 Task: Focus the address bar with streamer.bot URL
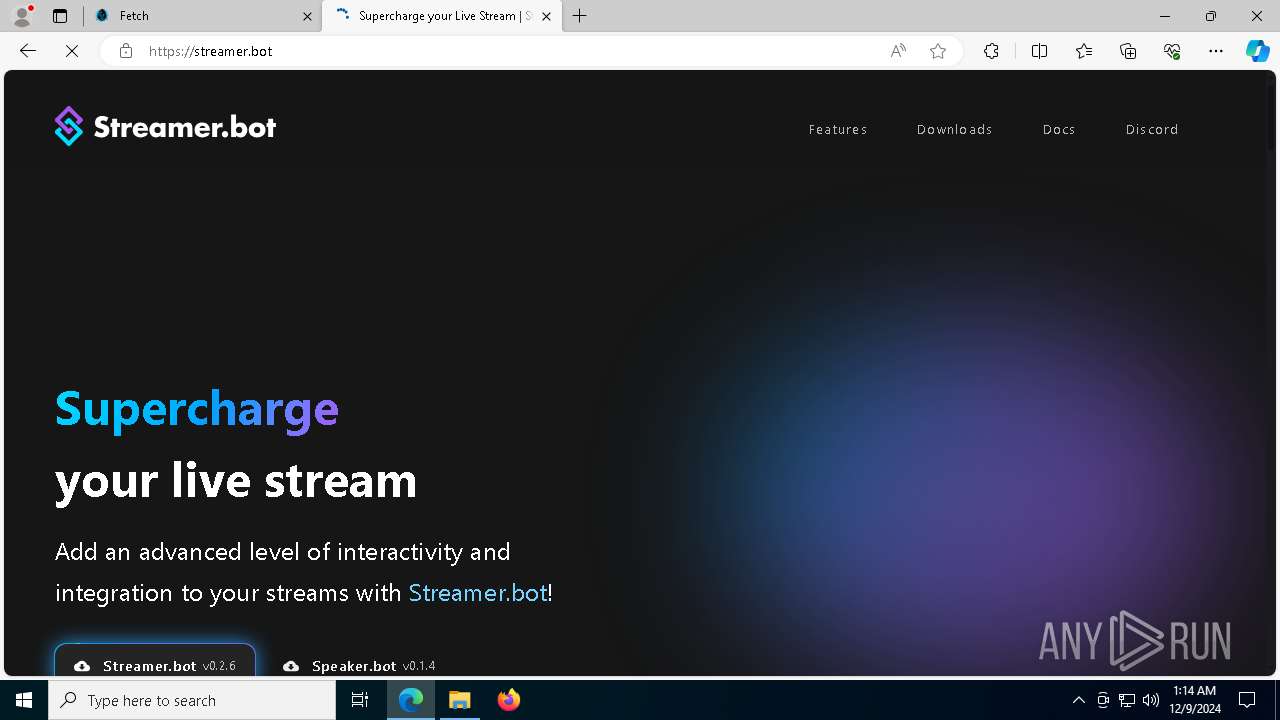click(x=510, y=51)
